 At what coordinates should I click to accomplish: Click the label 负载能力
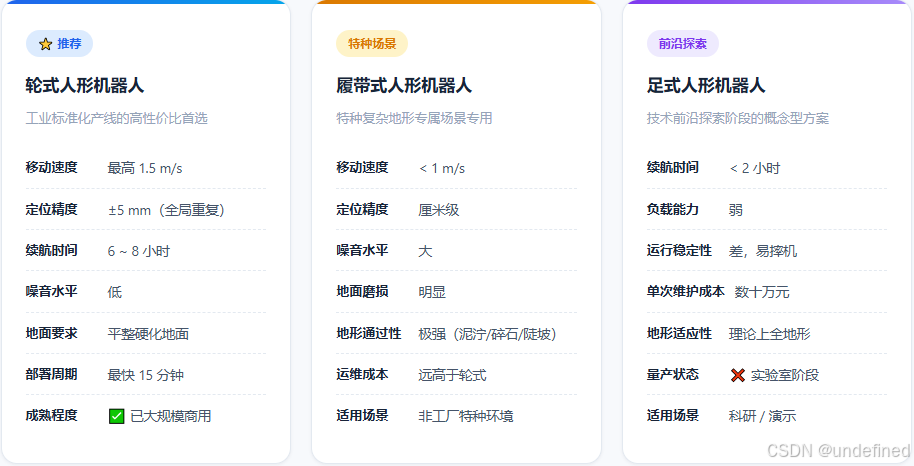tap(673, 209)
